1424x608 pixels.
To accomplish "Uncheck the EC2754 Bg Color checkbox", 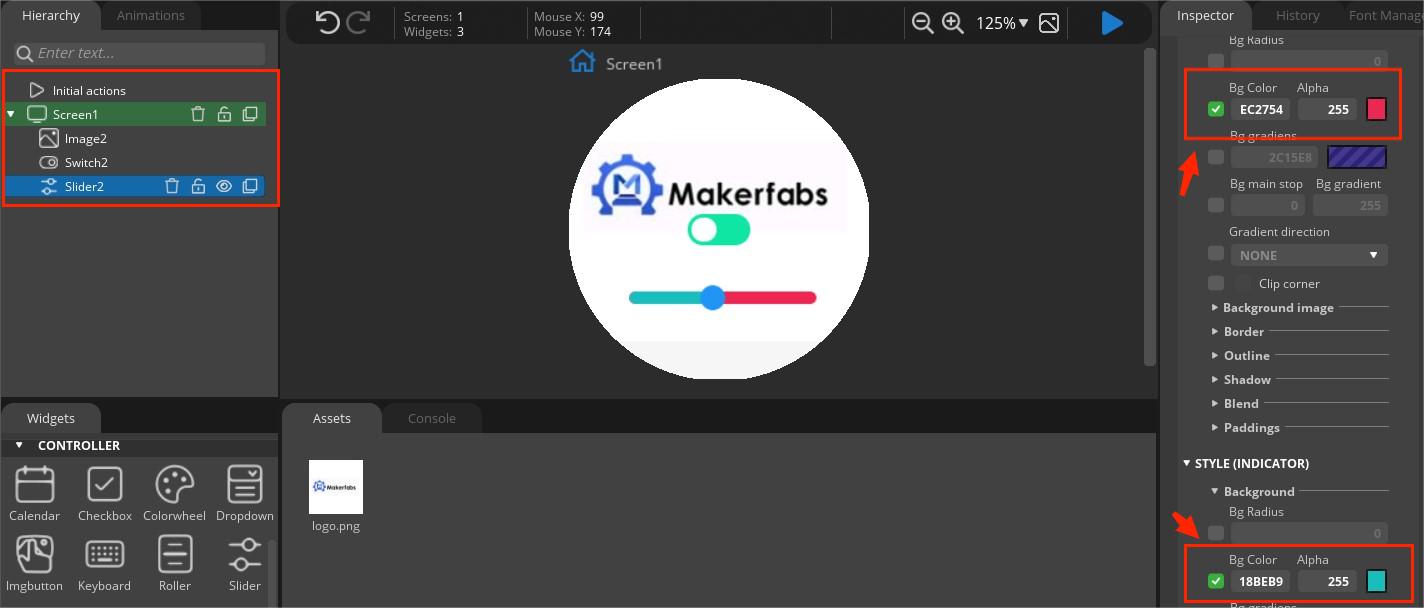I will click(1216, 109).
